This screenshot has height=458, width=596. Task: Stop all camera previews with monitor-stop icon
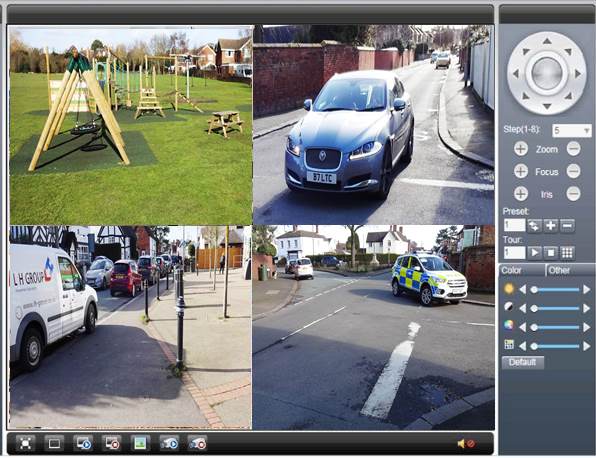[x=112, y=443]
